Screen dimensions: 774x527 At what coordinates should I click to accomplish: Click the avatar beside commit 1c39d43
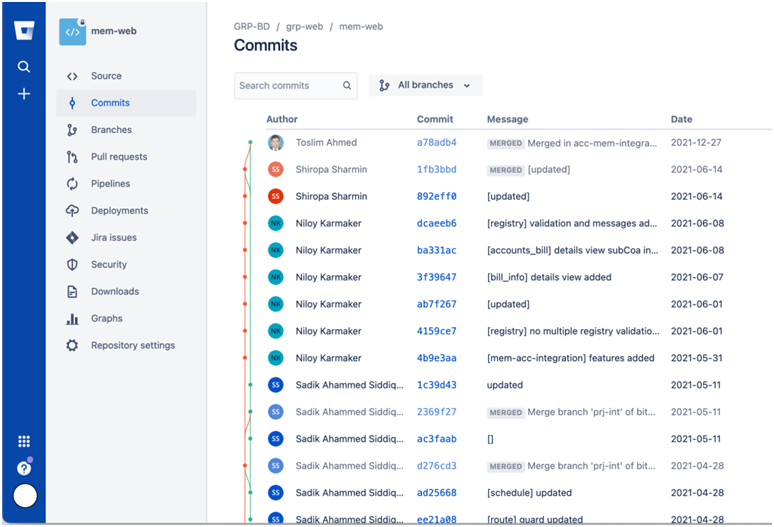275,385
